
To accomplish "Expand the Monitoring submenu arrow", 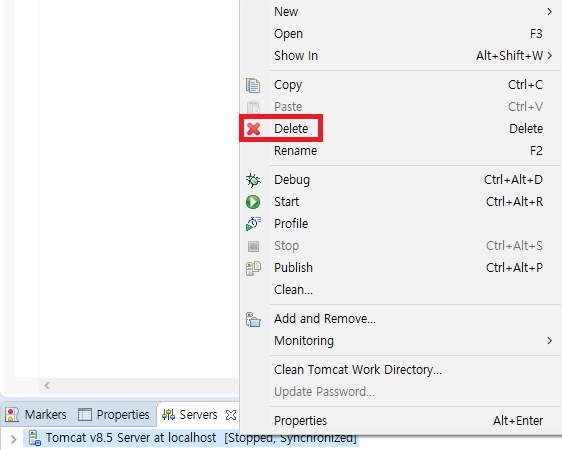I will click(549, 341).
